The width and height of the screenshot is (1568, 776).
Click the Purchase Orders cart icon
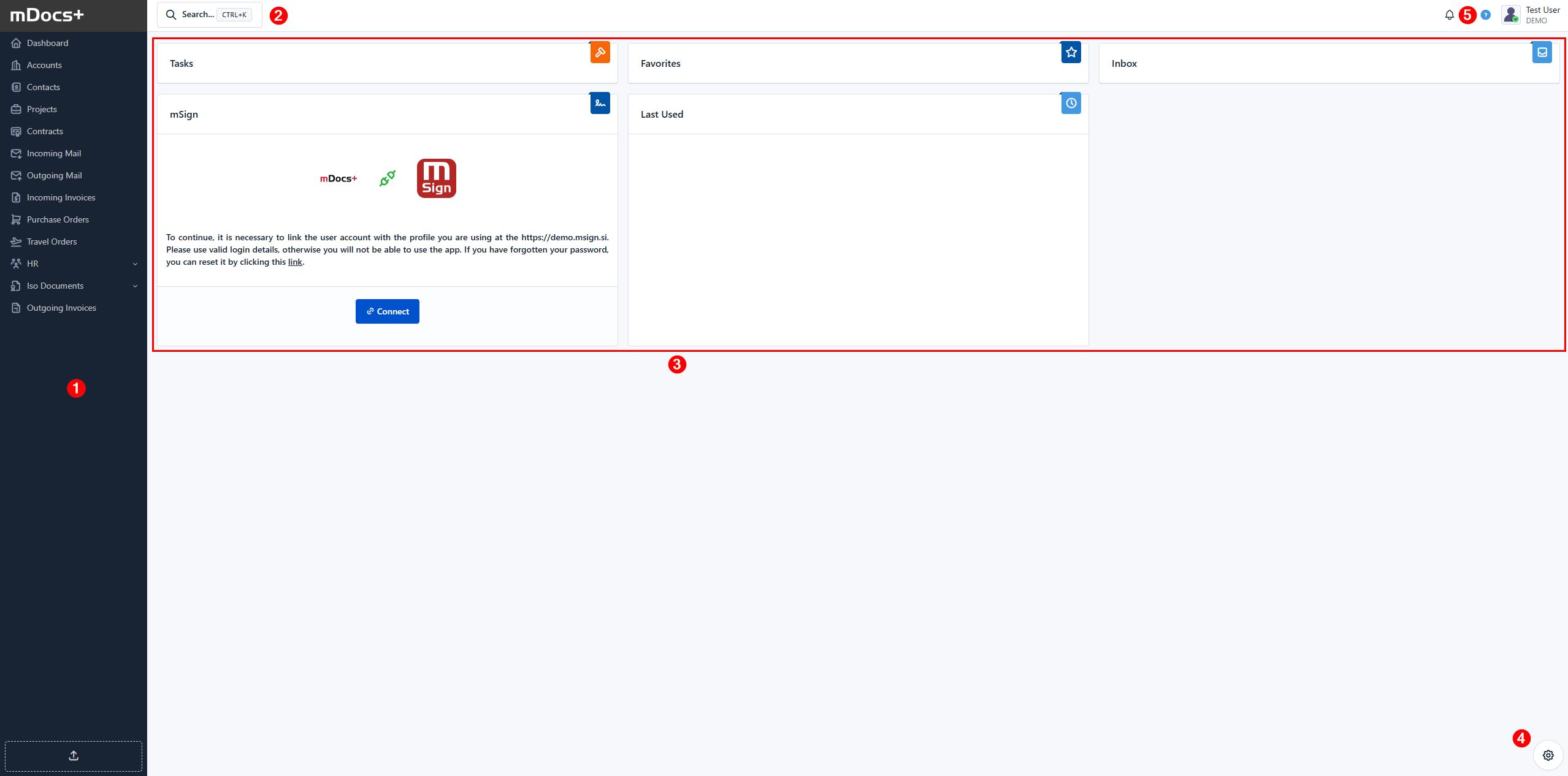tap(16, 219)
